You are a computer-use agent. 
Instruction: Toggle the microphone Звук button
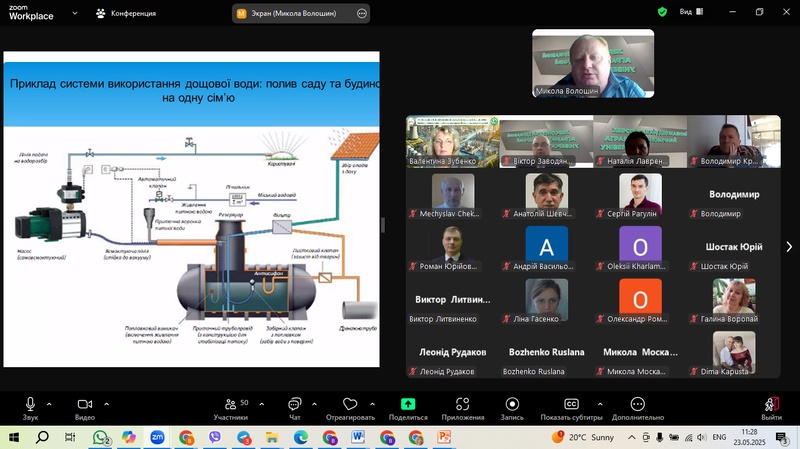[x=30, y=404]
